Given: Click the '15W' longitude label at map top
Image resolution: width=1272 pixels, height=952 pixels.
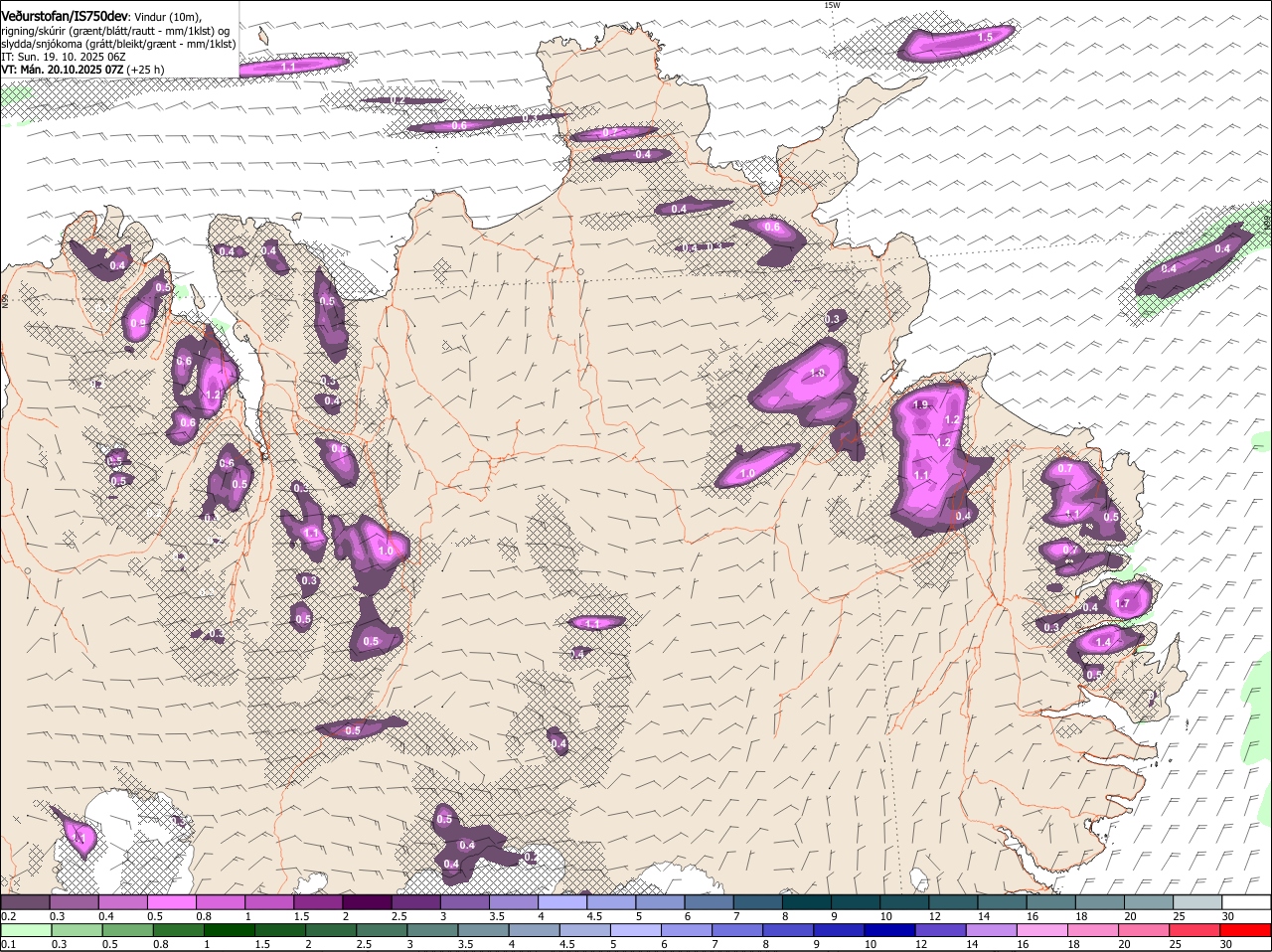Looking at the screenshot, I should click(832, 5).
